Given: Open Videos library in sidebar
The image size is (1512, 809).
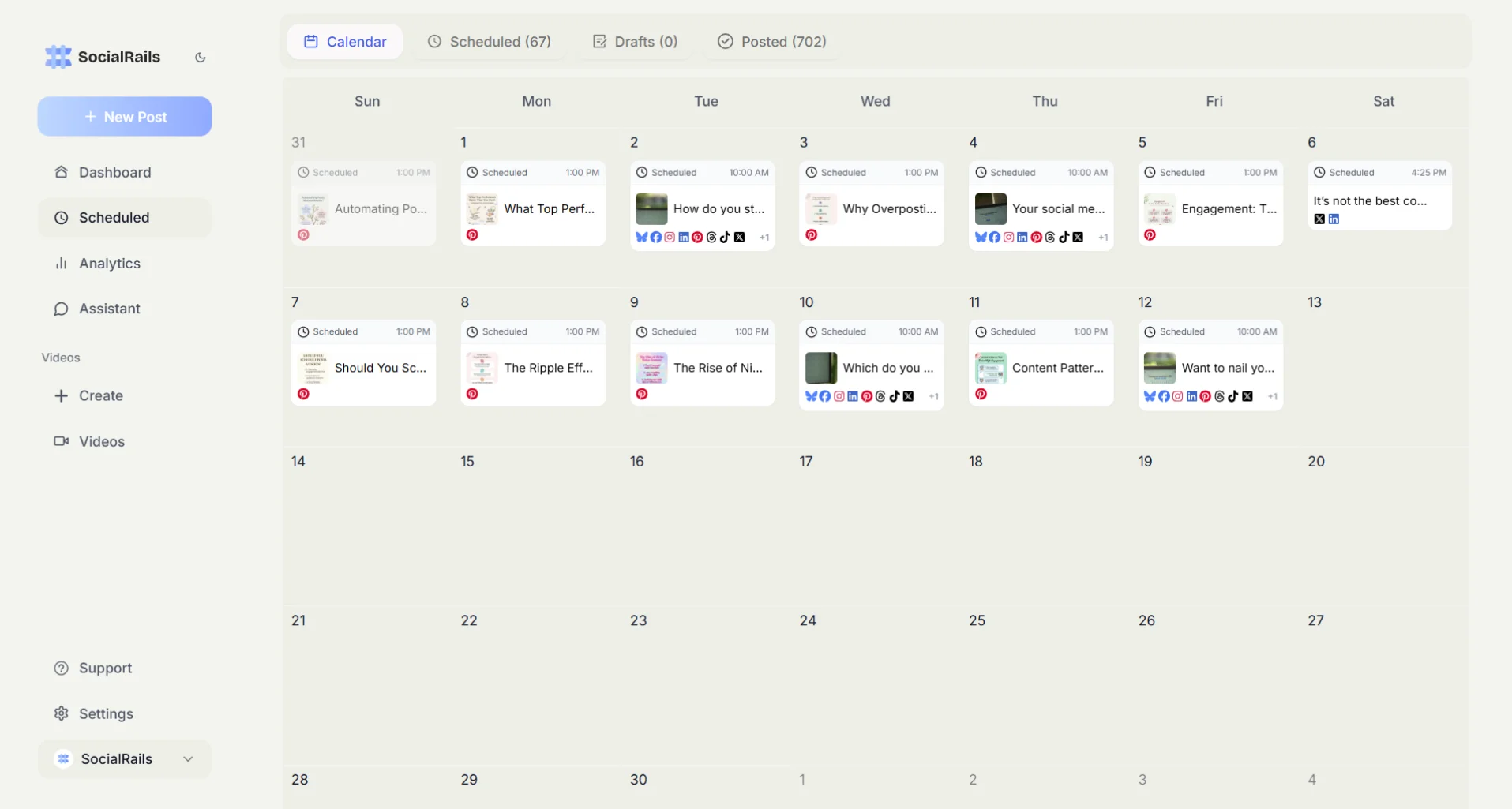Looking at the screenshot, I should click(125, 441).
